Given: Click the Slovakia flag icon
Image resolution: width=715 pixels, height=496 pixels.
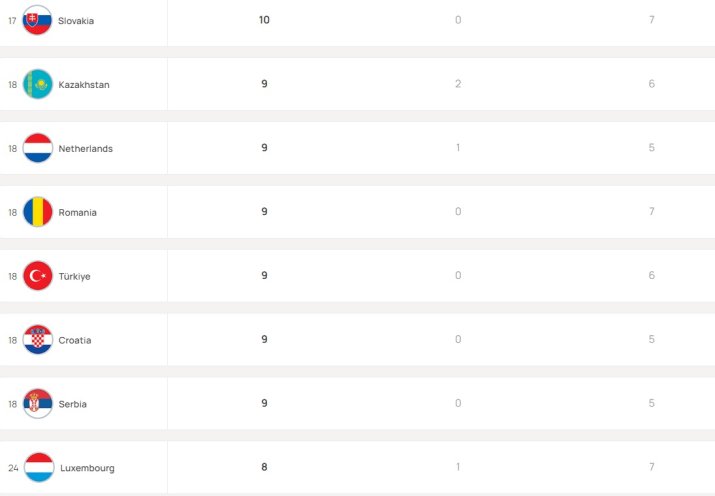Looking at the screenshot, I should [x=37, y=20].
